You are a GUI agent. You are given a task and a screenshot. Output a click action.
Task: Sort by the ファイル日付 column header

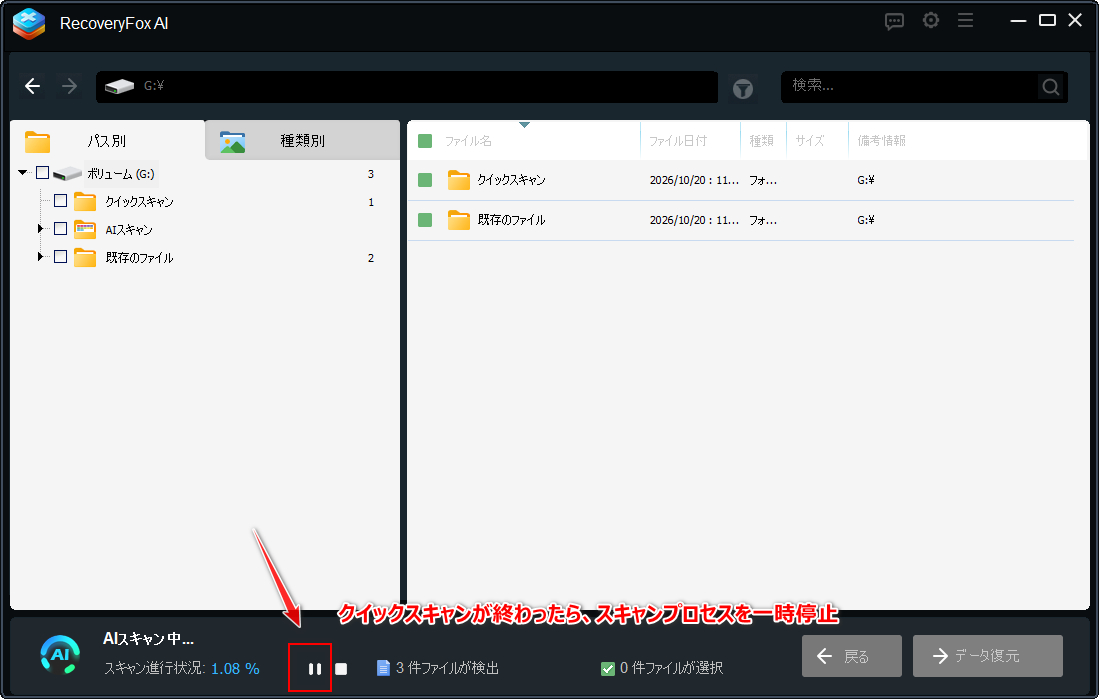coord(678,141)
